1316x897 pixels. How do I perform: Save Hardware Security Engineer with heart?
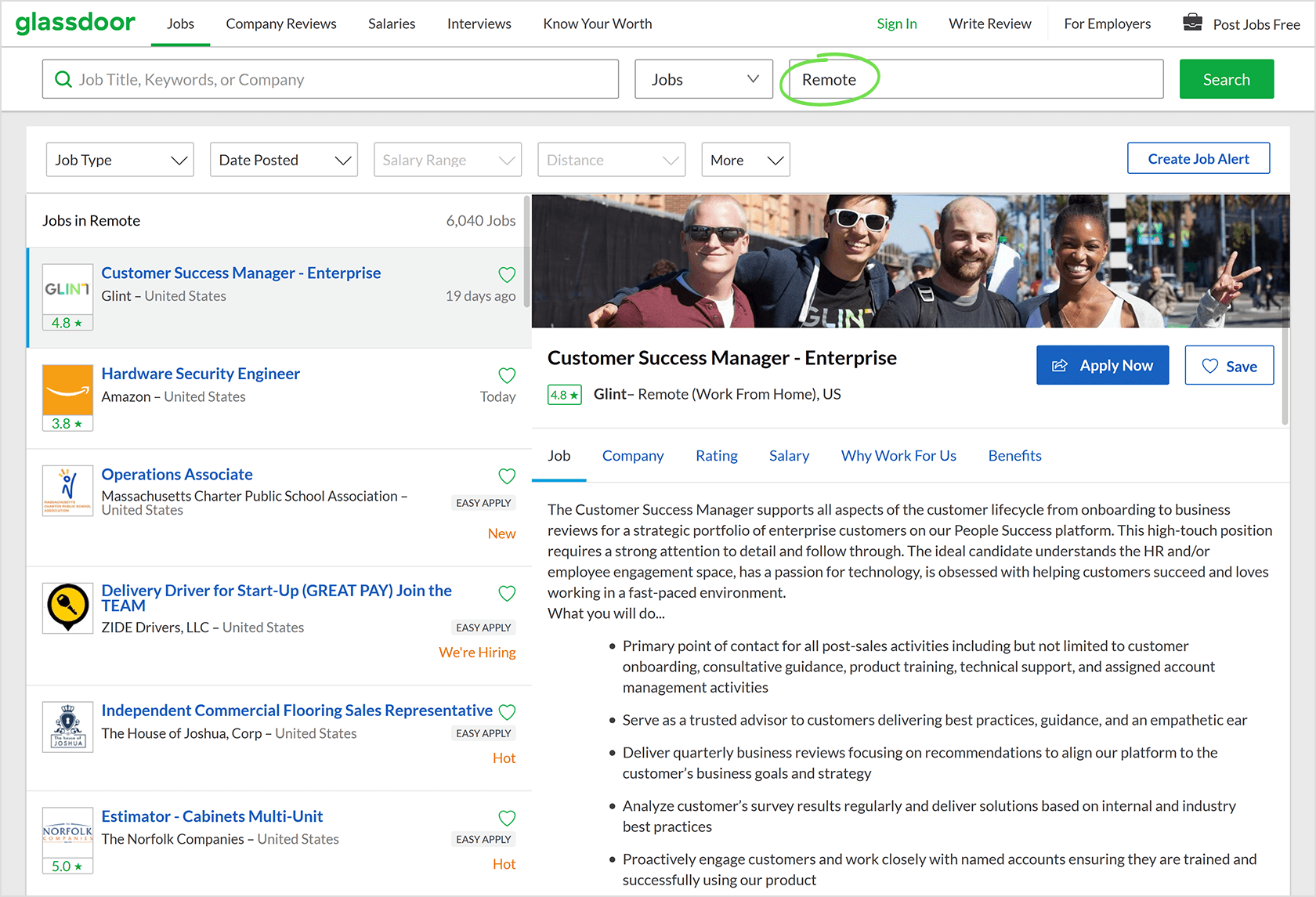coord(507,375)
